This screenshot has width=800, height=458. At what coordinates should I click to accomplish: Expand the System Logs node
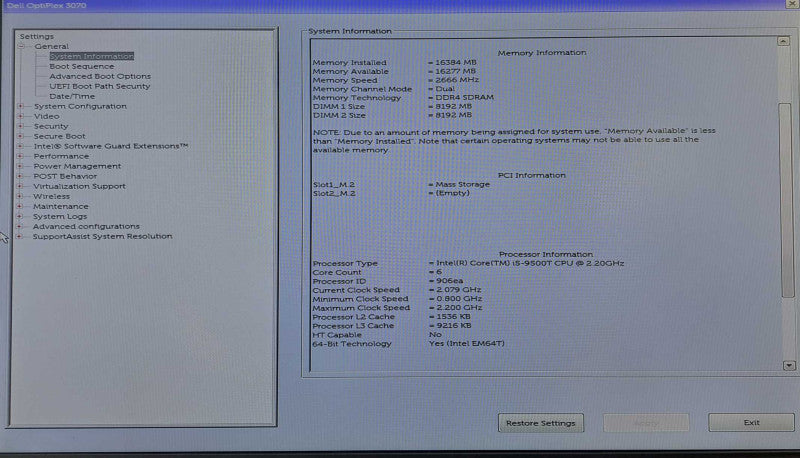(20, 216)
